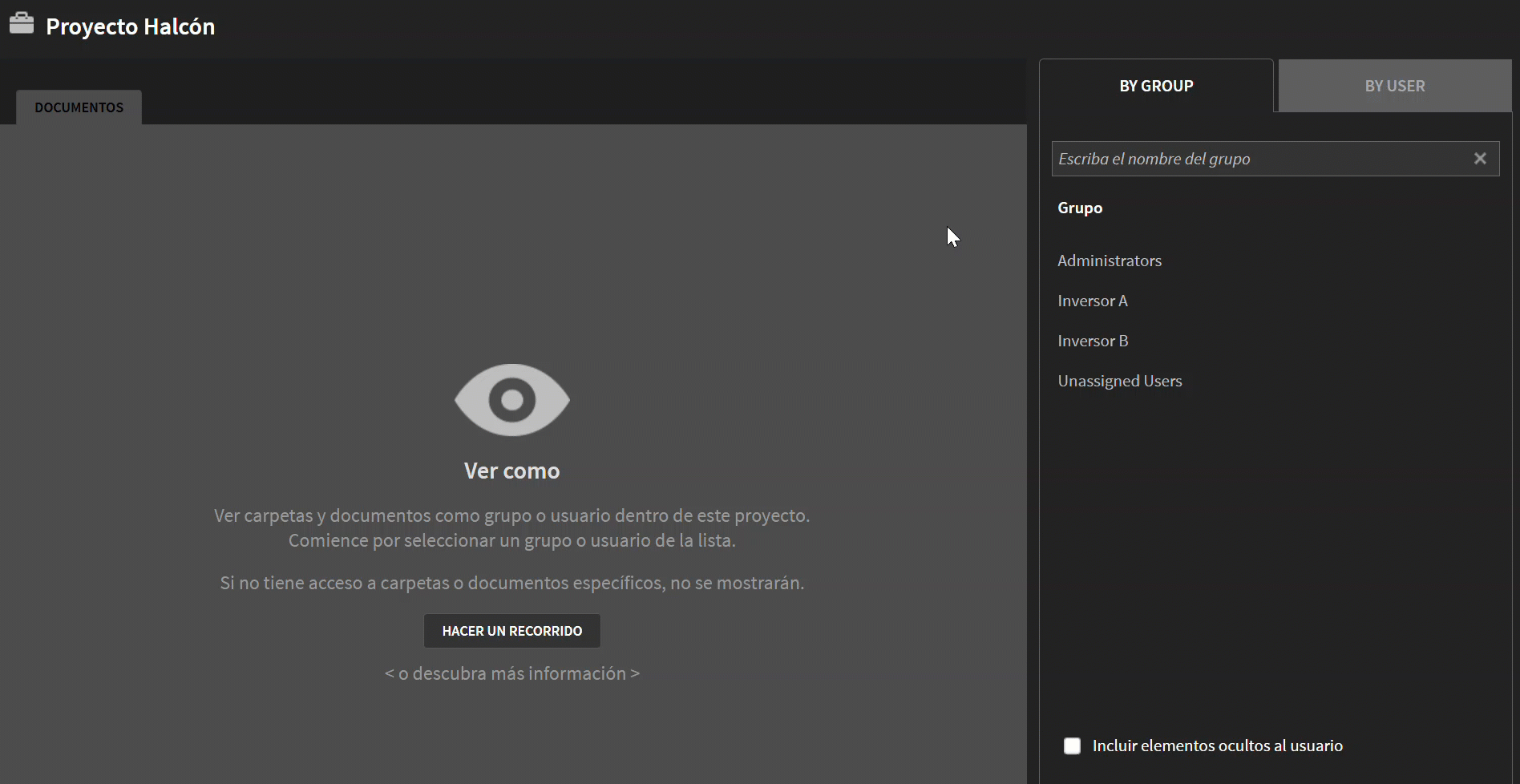Viewport: 1520px width, 784px height.
Task: Click the HACER UN RECORRIDO button
Action: click(x=512, y=631)
